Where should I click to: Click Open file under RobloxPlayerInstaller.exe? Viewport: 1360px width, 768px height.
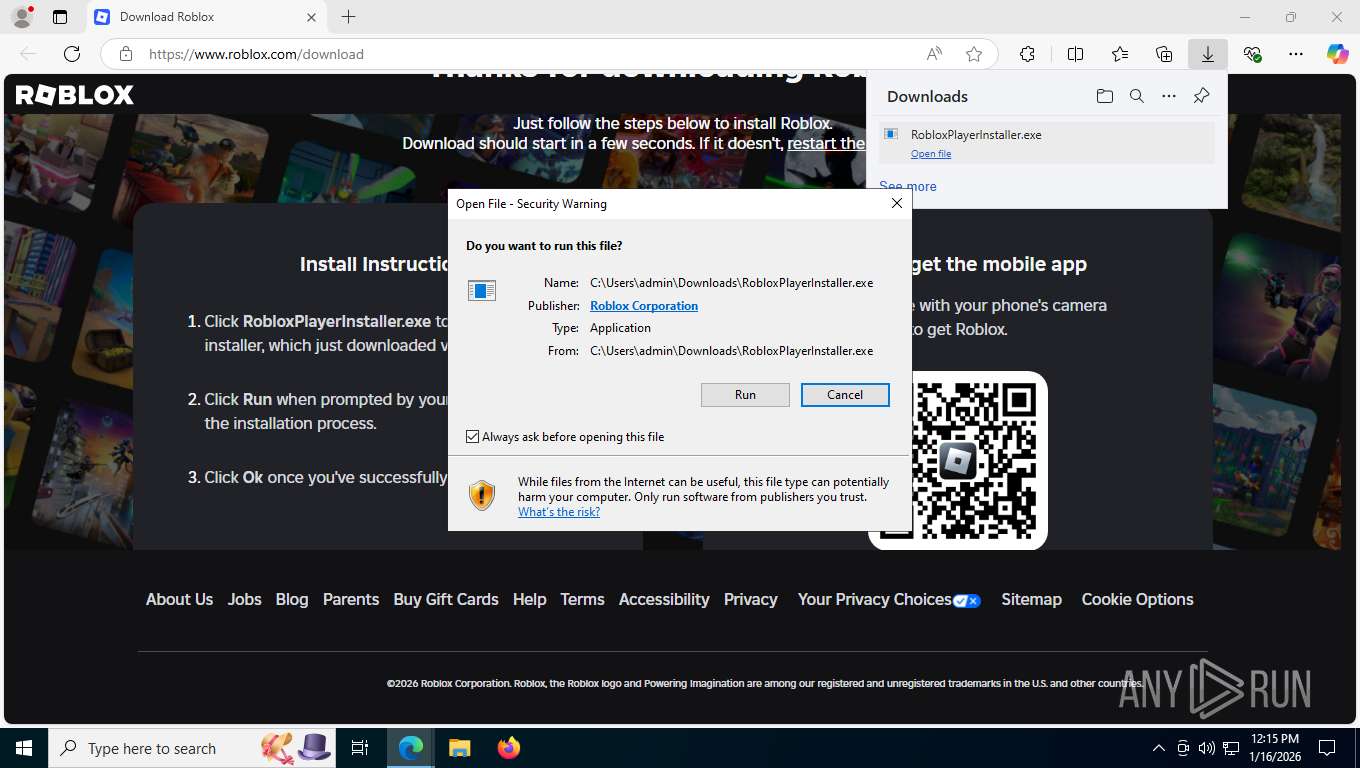point(931,154)
